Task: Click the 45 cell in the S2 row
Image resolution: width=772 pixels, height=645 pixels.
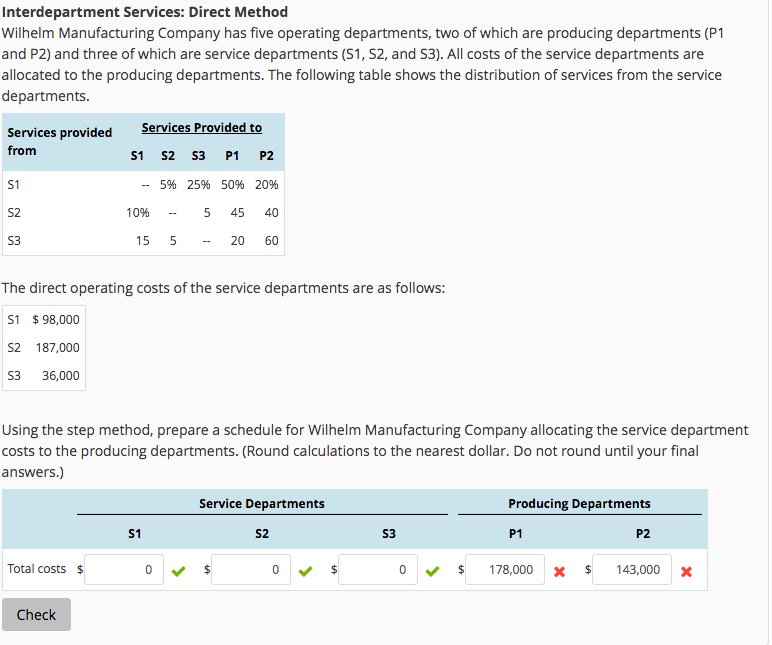Action: pos(237,213)
